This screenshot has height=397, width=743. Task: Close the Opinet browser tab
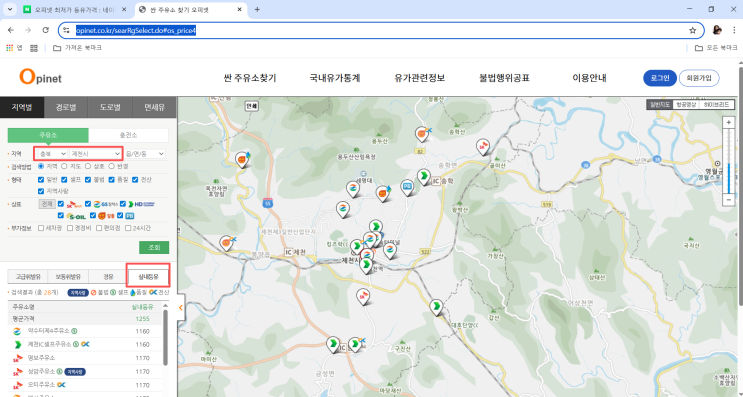240,9
